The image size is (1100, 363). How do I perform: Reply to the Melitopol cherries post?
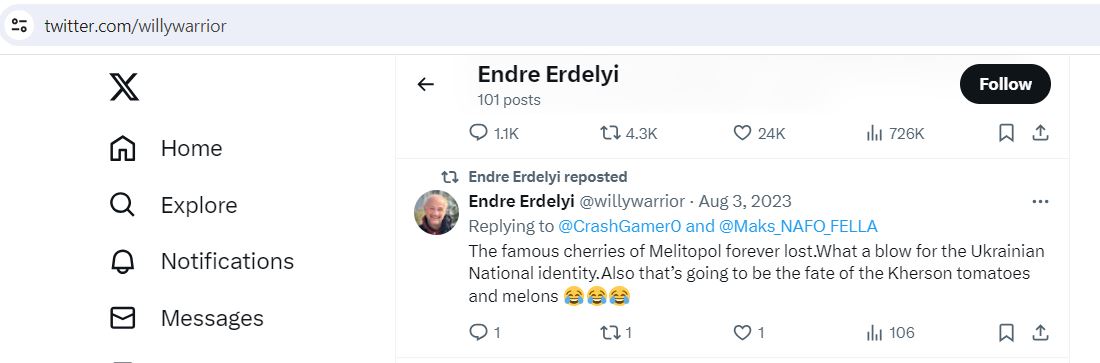pyautogui.click(x=484, y=332)
